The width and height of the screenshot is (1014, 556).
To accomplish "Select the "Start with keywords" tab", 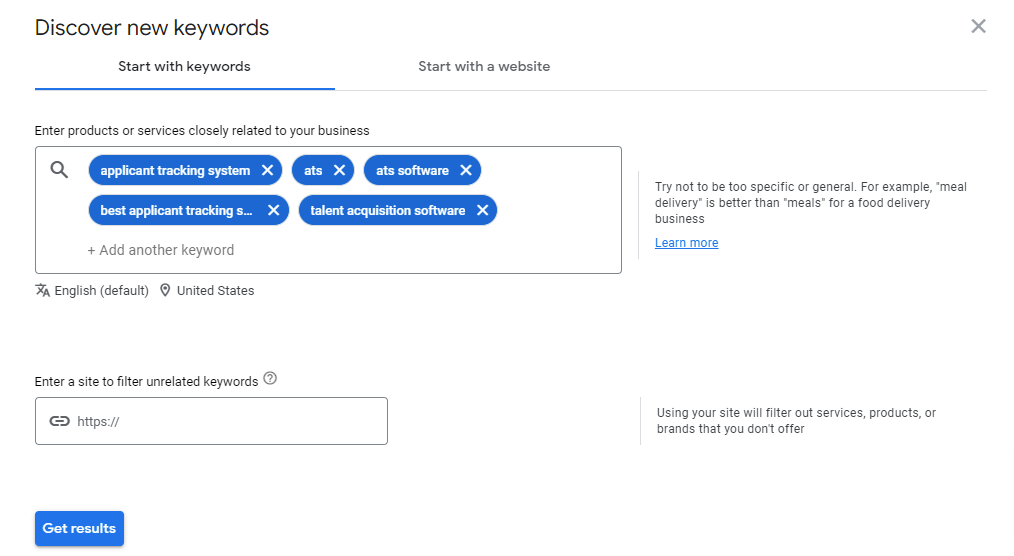I will [x=184, y=67].
